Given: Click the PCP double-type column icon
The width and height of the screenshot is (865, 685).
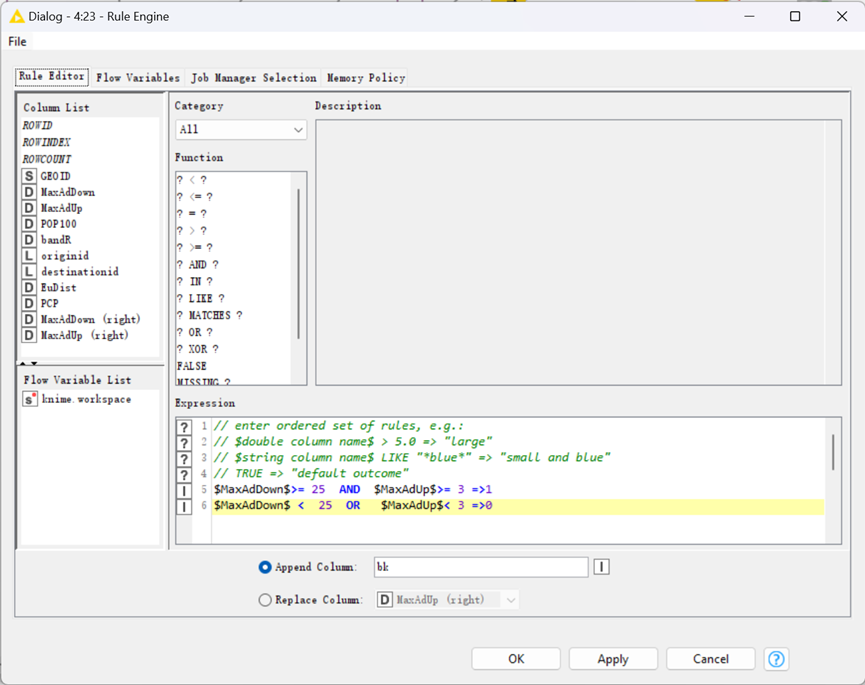Looking at the screenshot, I should pyautogui.click(x=29, y=303).
